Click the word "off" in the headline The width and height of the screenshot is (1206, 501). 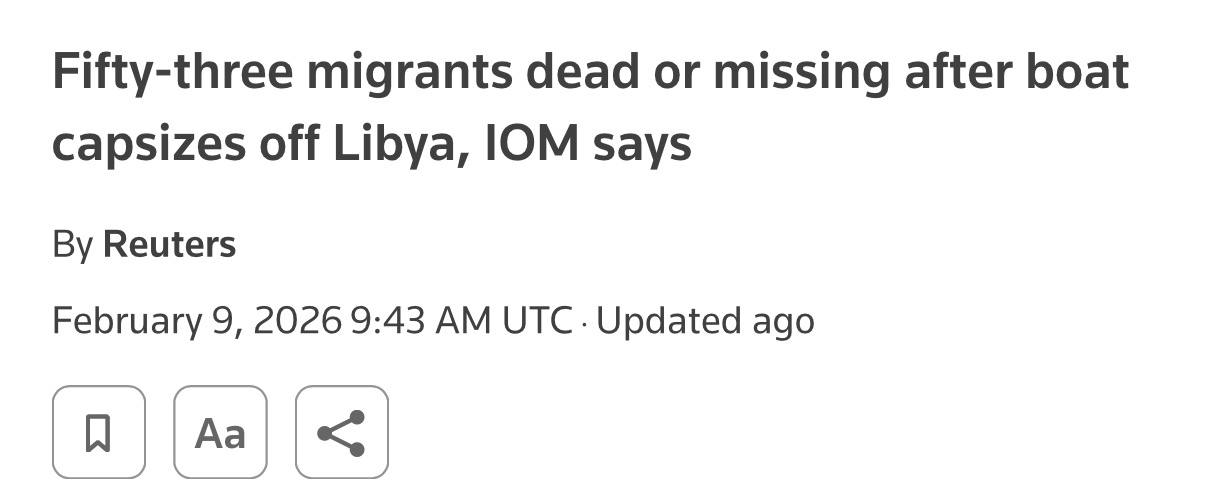click(x=290, y=145)
